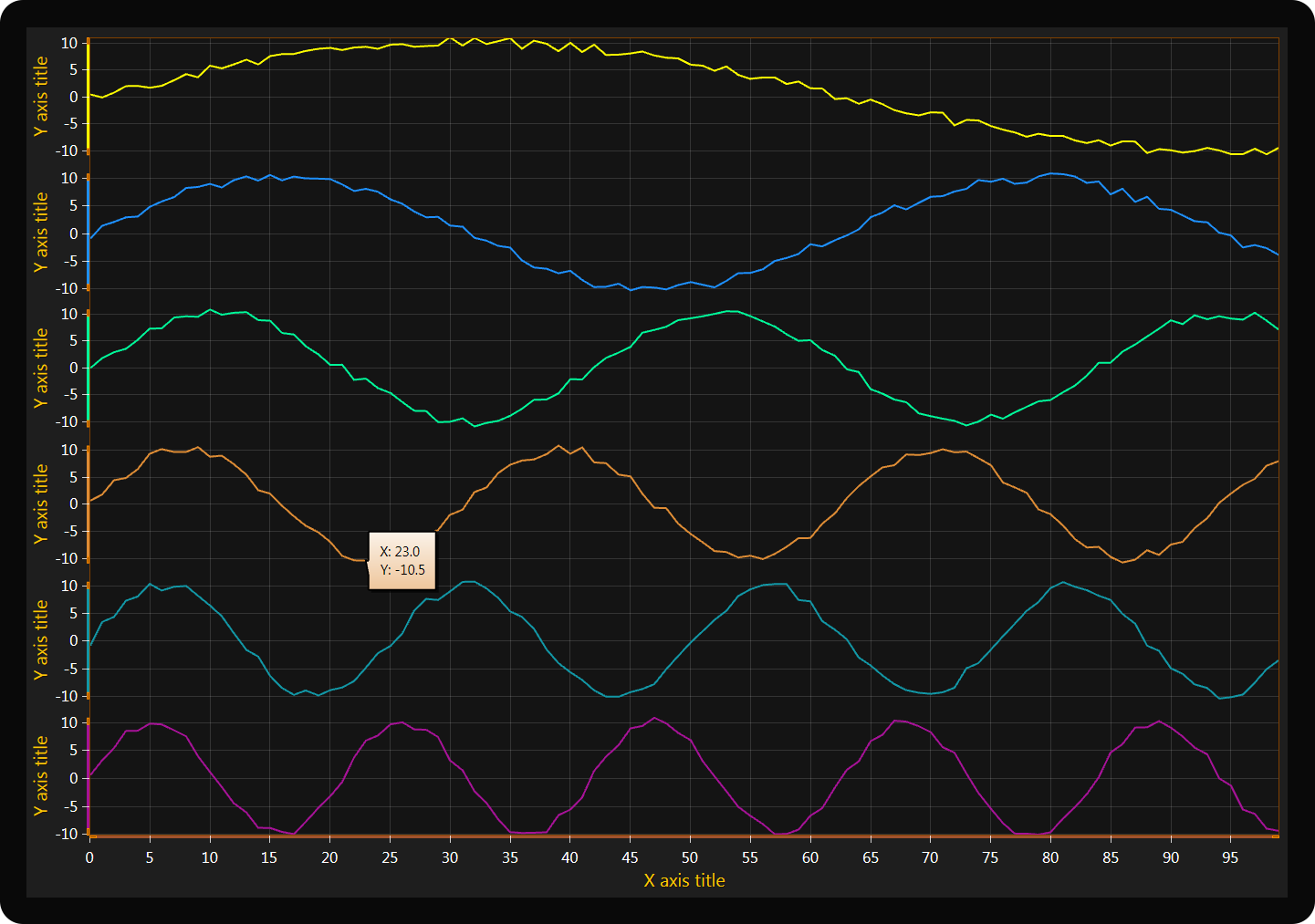
Task: Select X axis tick label 95
Action: coord(1230,857)
